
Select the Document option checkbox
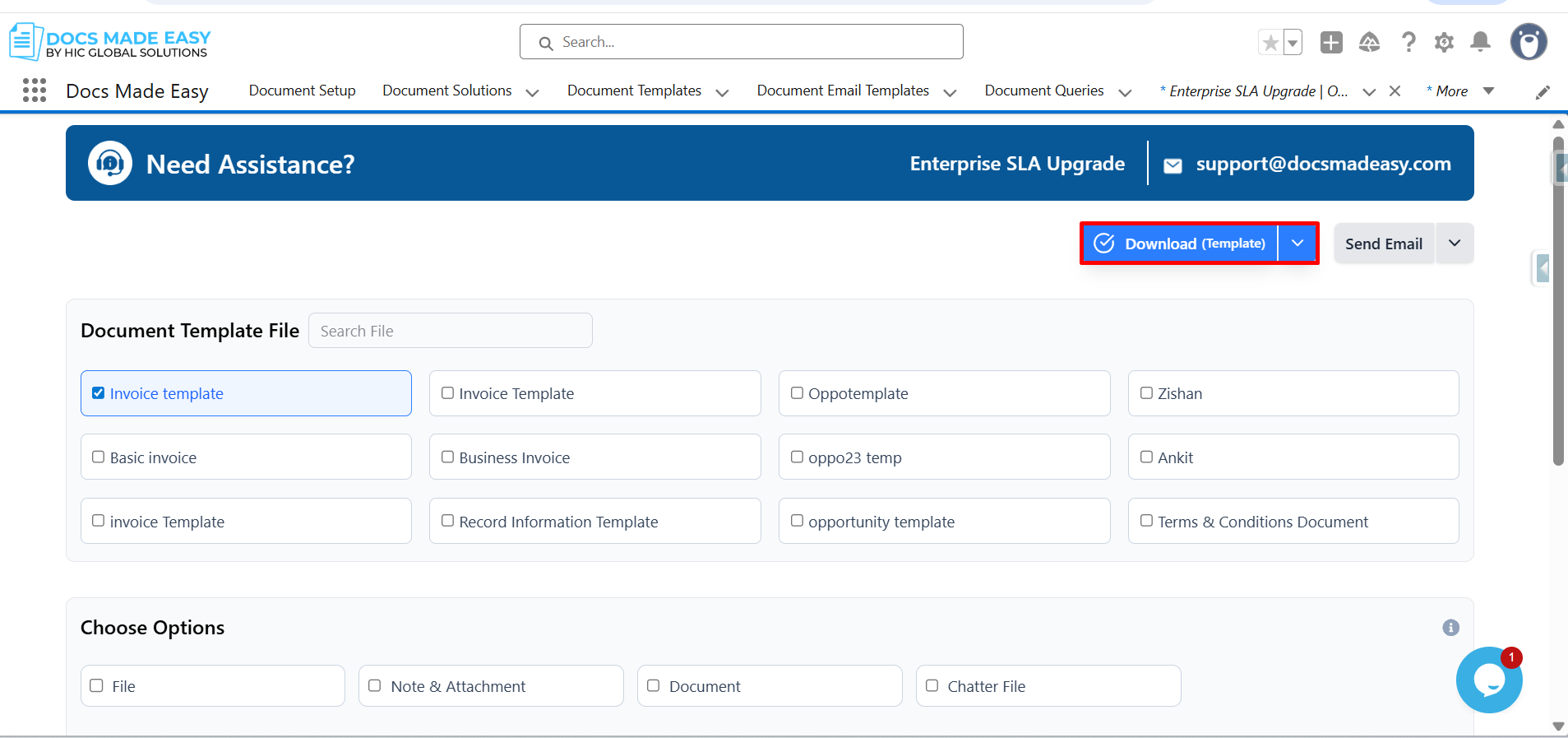click(653, 685)
